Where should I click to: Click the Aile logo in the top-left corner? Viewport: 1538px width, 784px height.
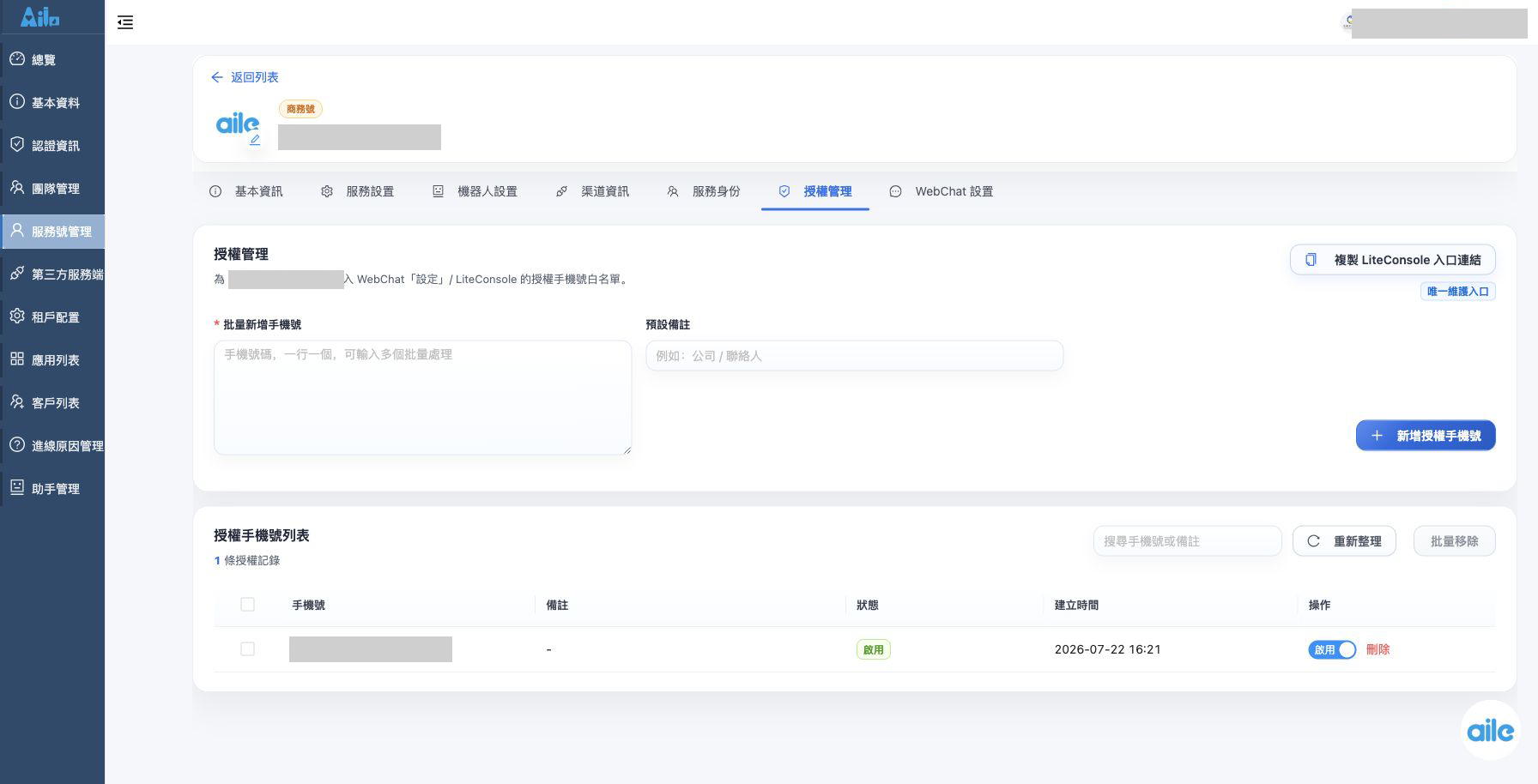coord(39,16)
